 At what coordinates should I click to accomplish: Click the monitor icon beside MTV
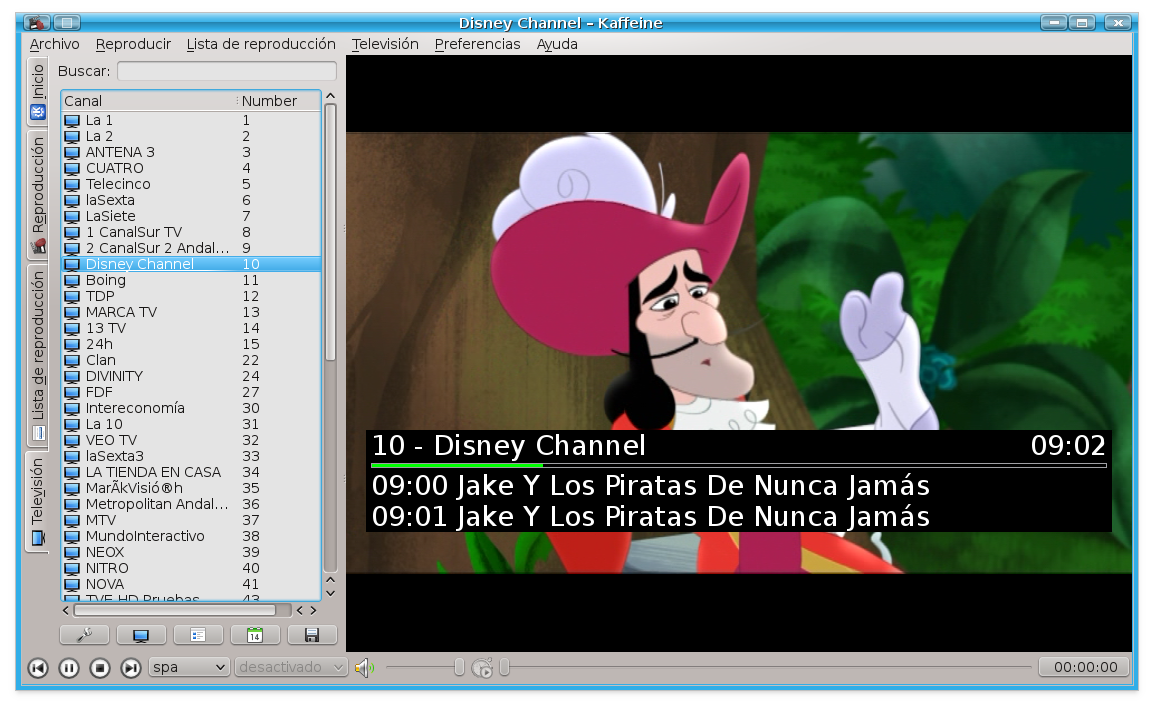point(72,521)
